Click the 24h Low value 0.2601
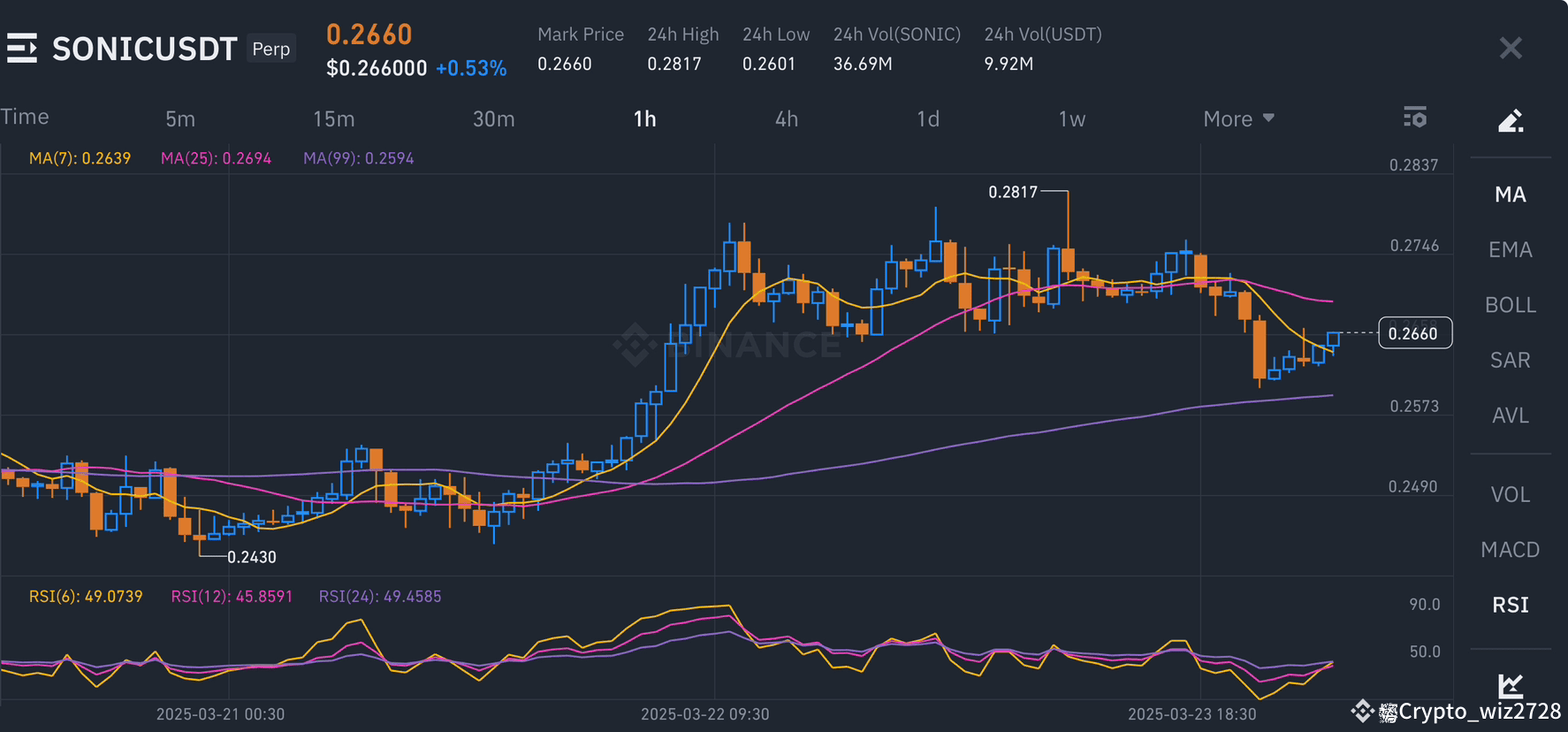The image size is (1568, 732). tap(769, 64)
